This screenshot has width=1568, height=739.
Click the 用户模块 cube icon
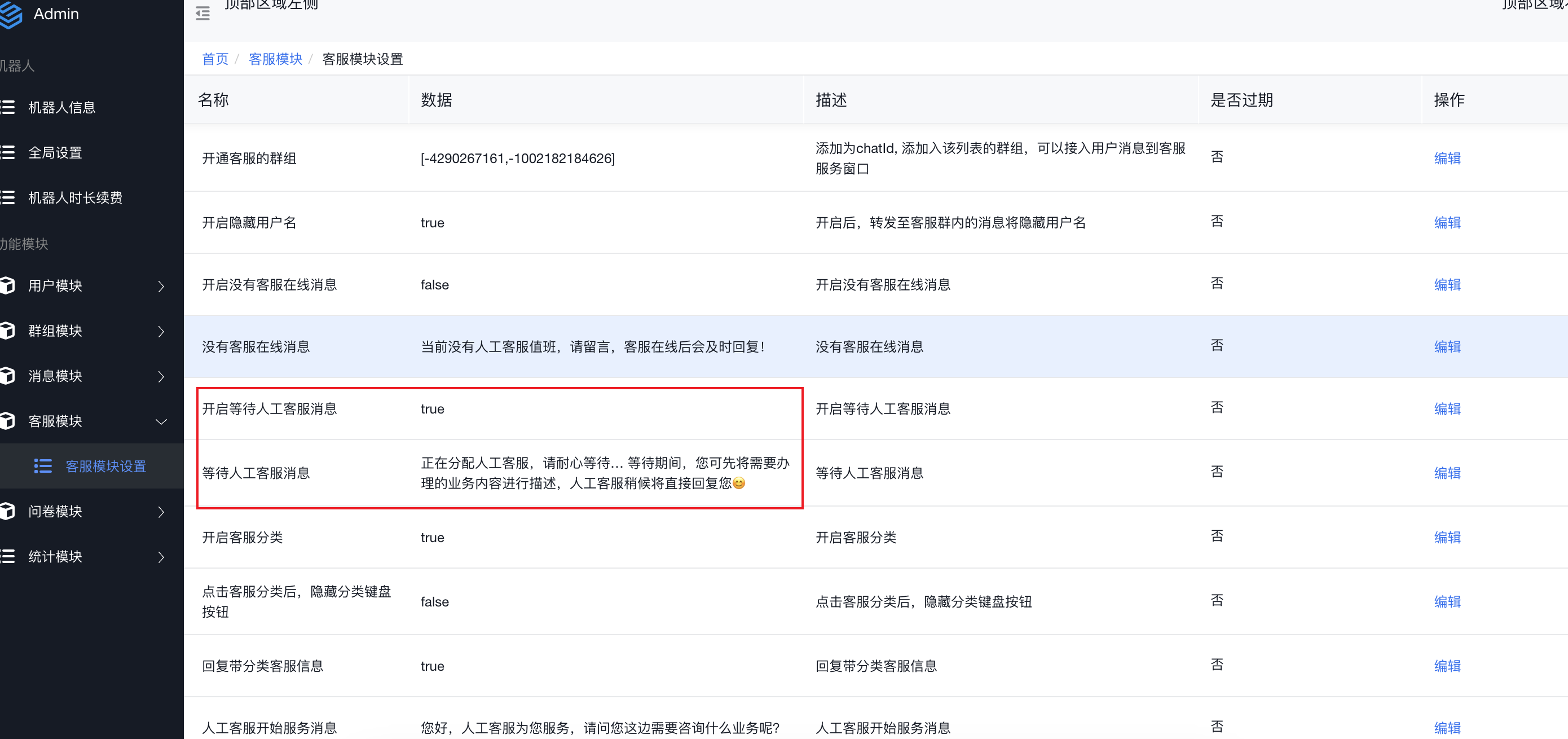(x=7, y=285)
